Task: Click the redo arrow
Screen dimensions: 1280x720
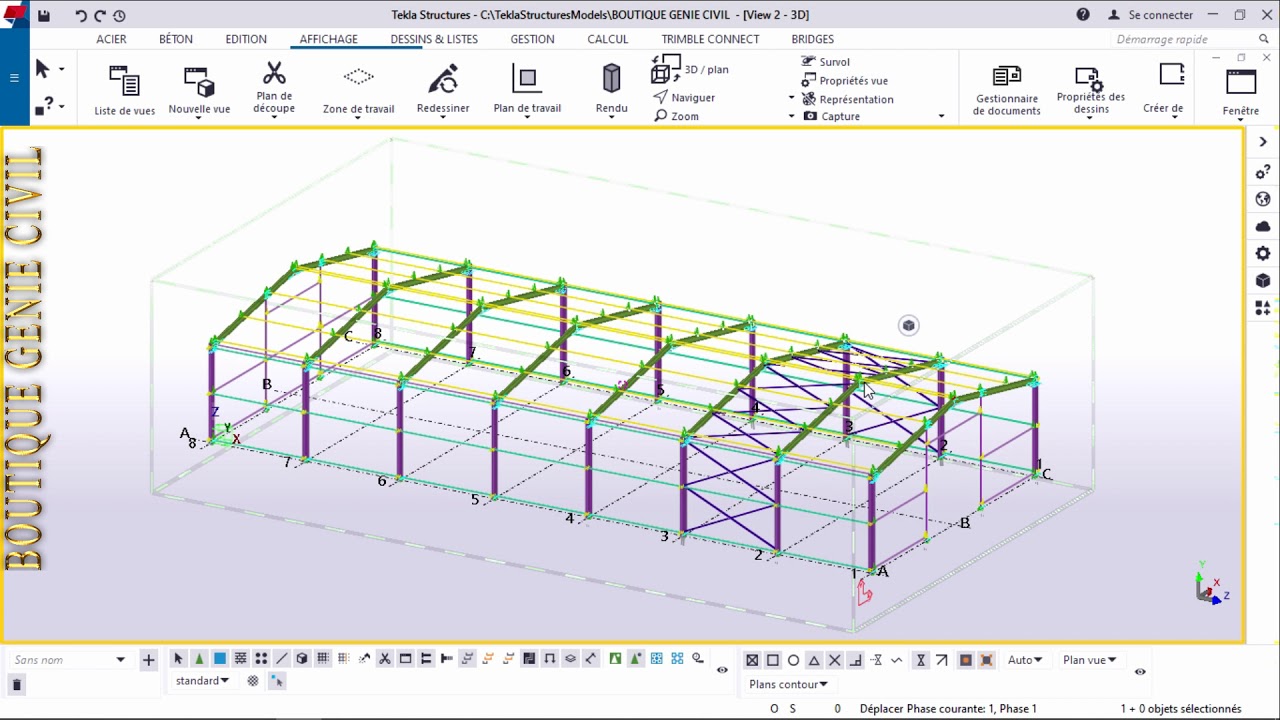Action: click(x=100, y=16)
